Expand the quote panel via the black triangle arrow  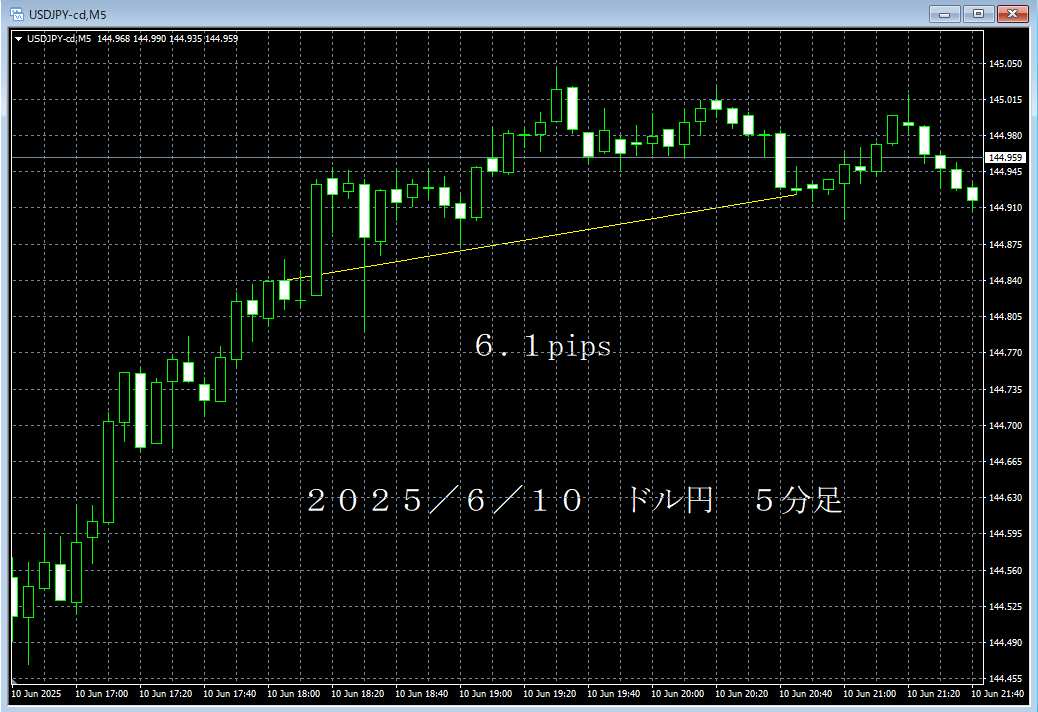[x=20, y=38]
